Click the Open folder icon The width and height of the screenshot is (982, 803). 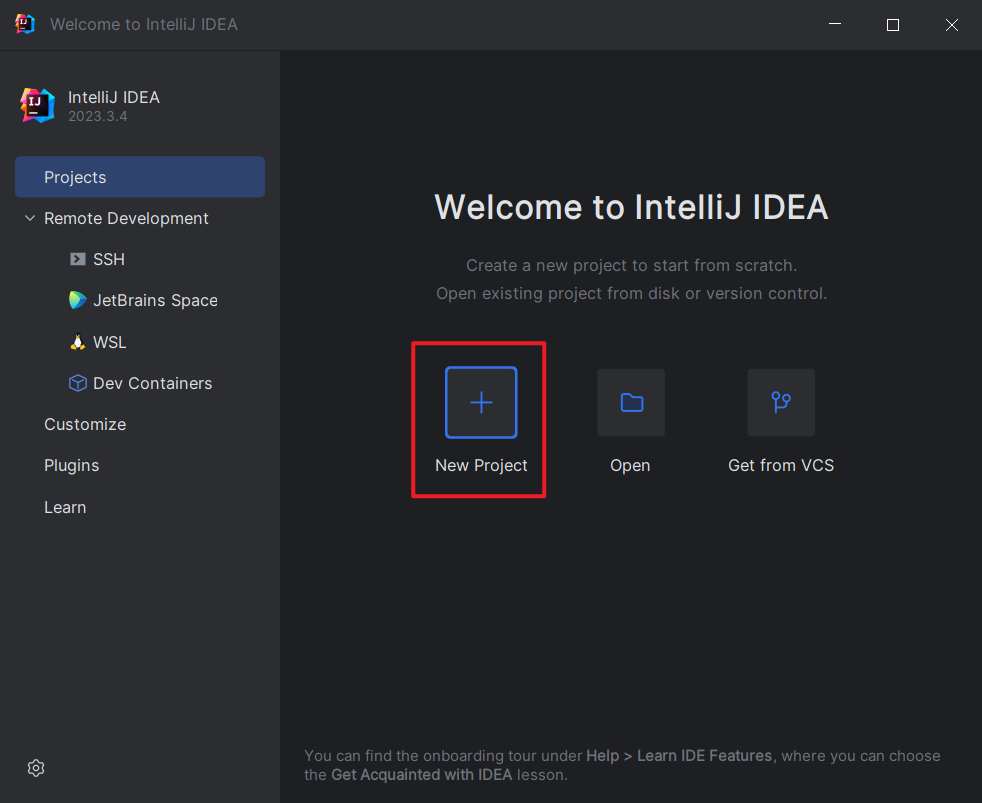point(631,402)
